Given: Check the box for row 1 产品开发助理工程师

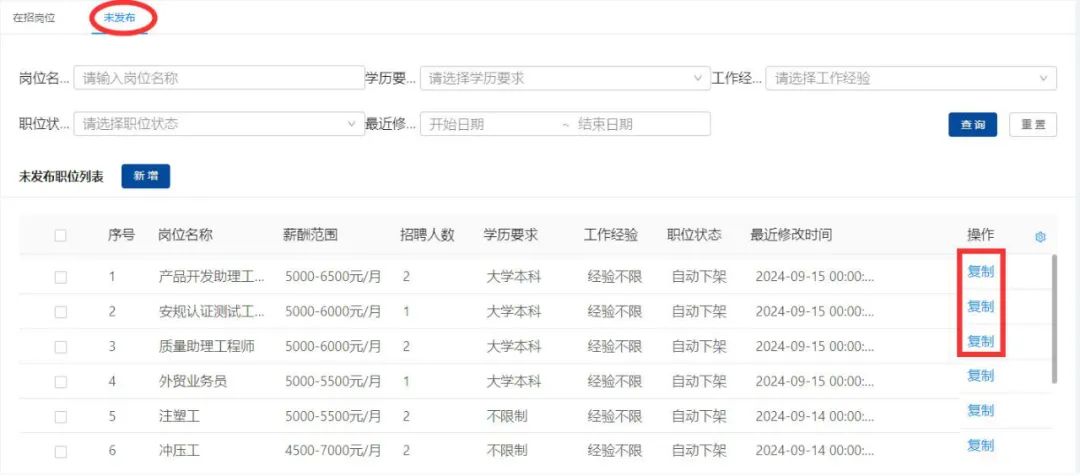Looking at the screenshot, I should click(x=61, y=277).
